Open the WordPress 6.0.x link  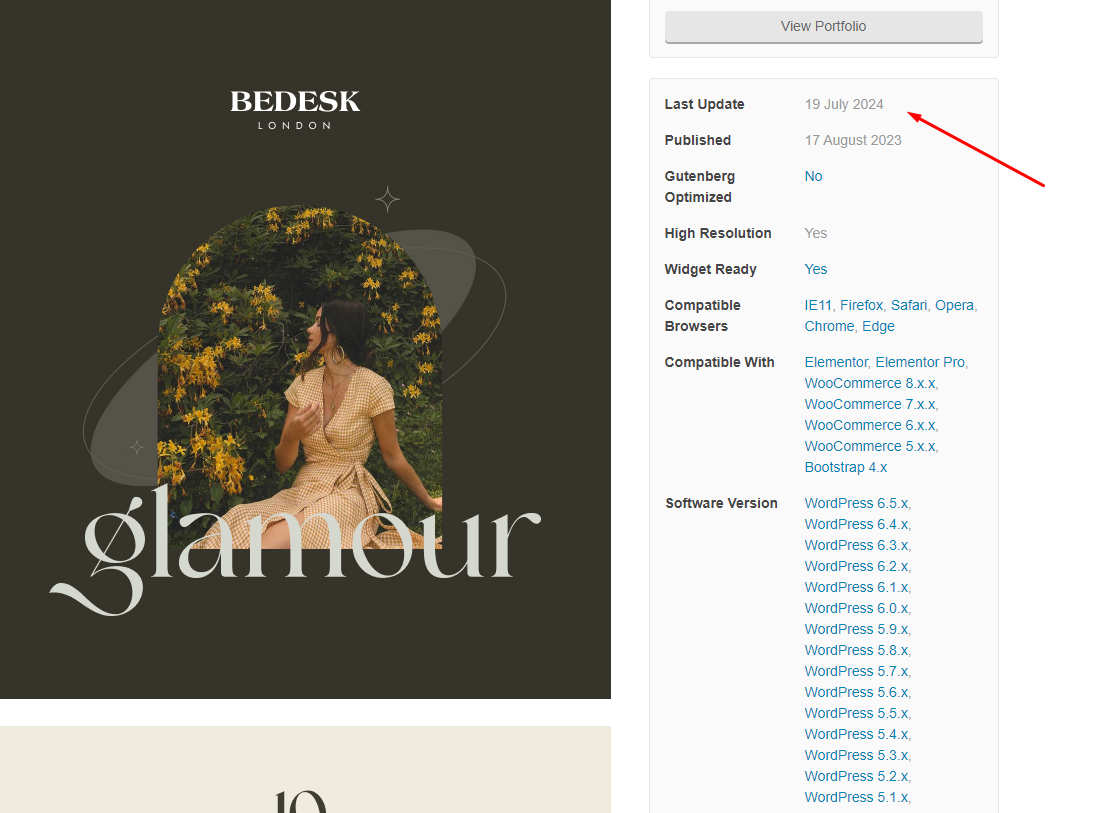click(856, 609)
